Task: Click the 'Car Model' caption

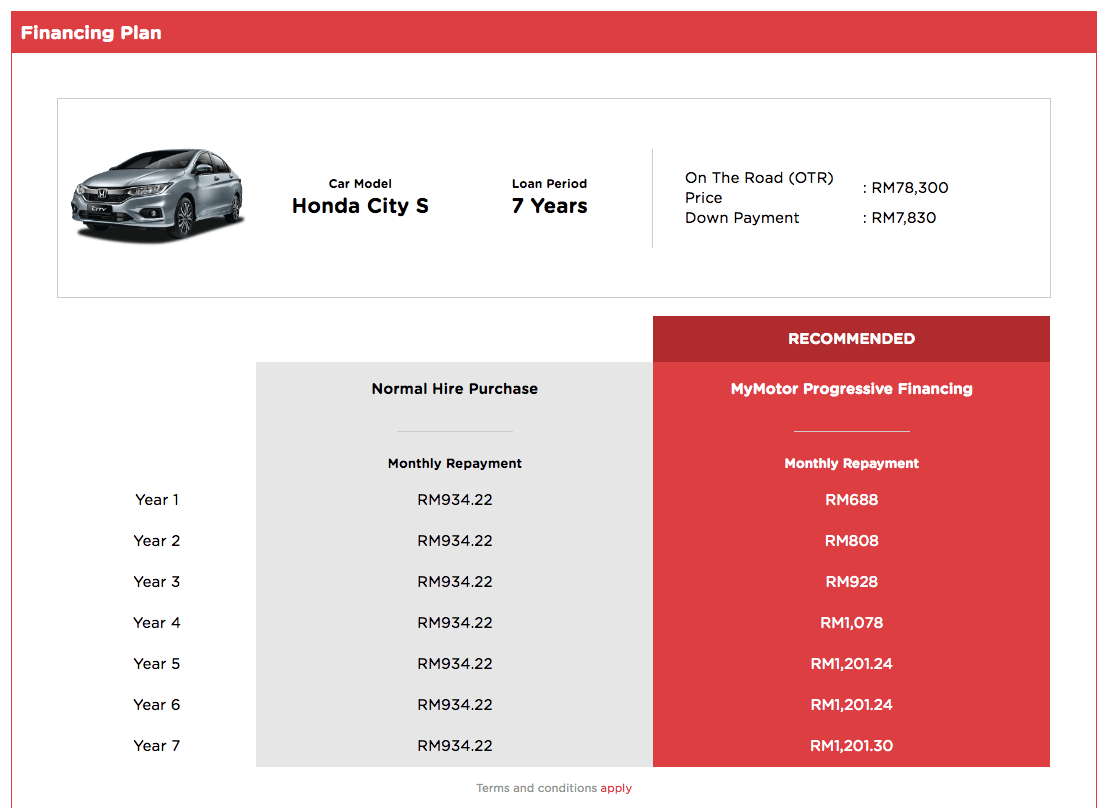Action: pyautogui.click(x=360, y=184)
